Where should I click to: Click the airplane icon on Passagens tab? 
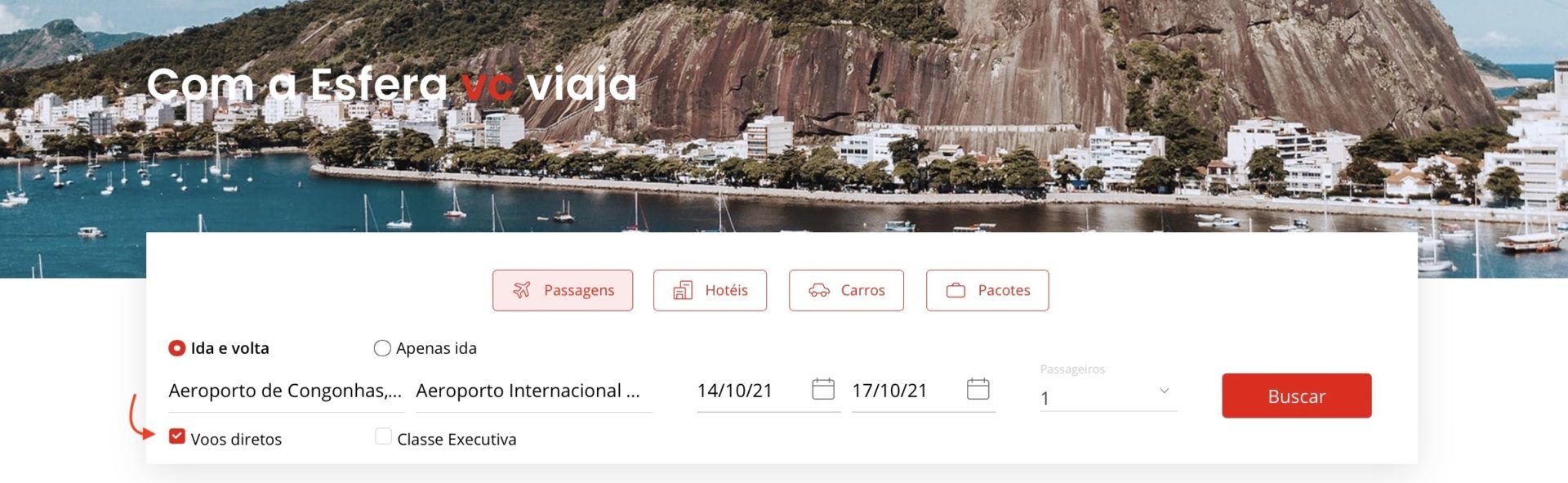click(x=522, y=290)
